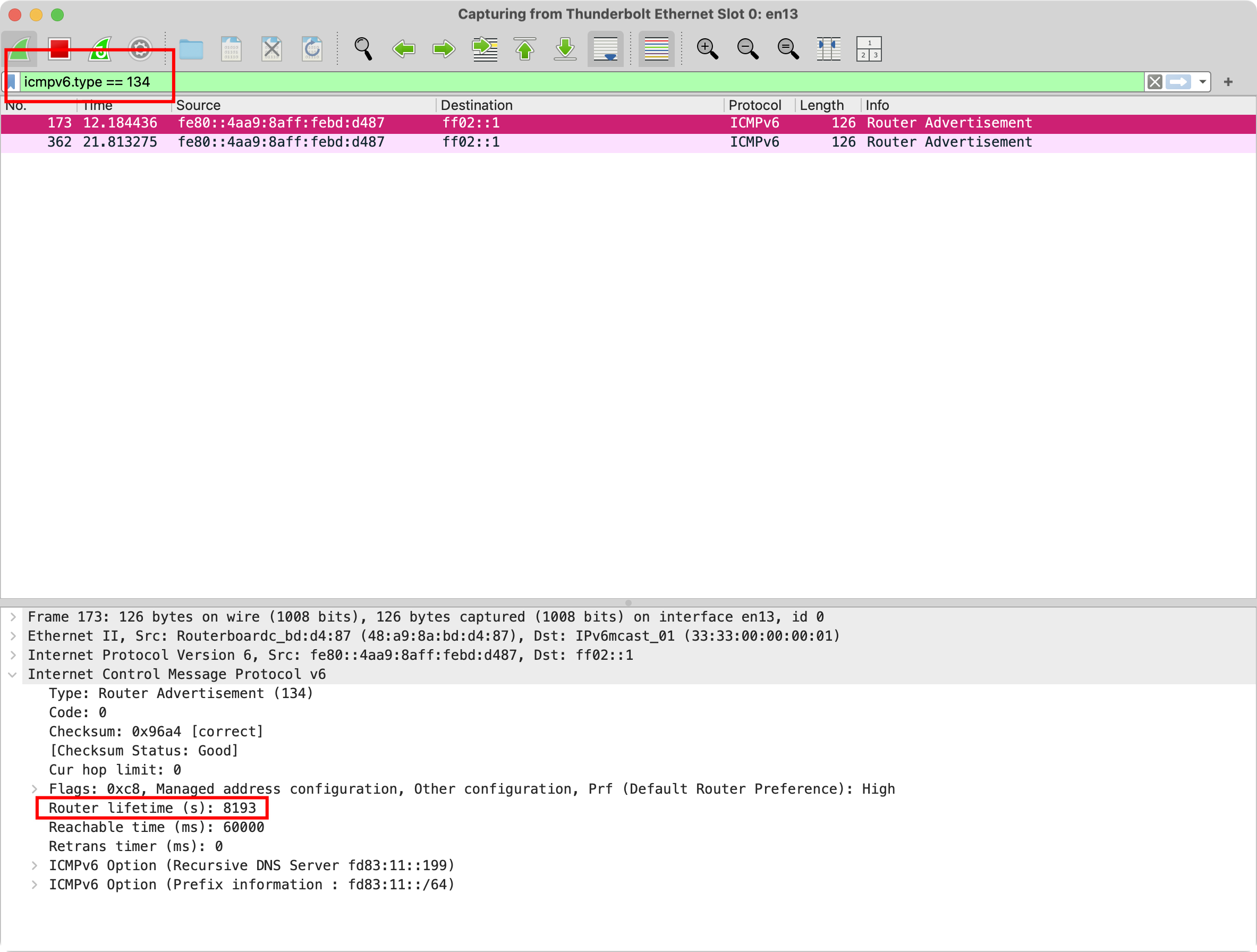Jump to the last packet
Image resolution: width=1257 pixels, height=952 pixels.
[565, 49]
